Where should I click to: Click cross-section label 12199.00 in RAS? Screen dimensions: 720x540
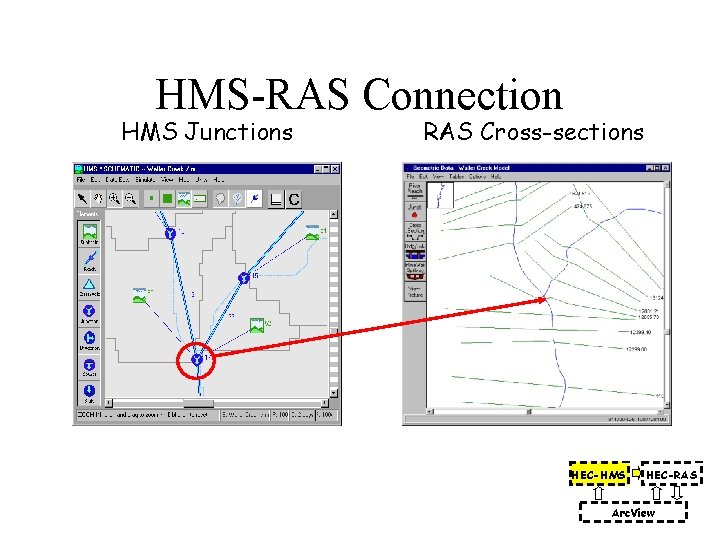(x=636, y=349)
